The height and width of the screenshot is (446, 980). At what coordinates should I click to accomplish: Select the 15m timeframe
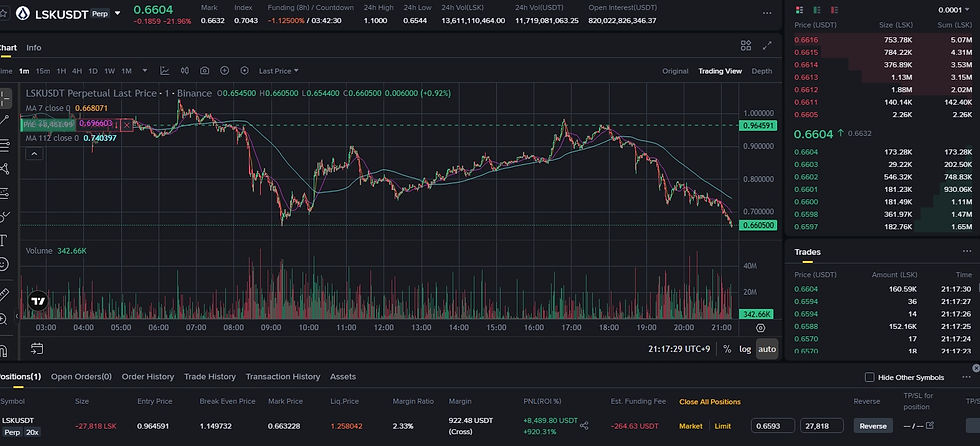click(42, 71)
